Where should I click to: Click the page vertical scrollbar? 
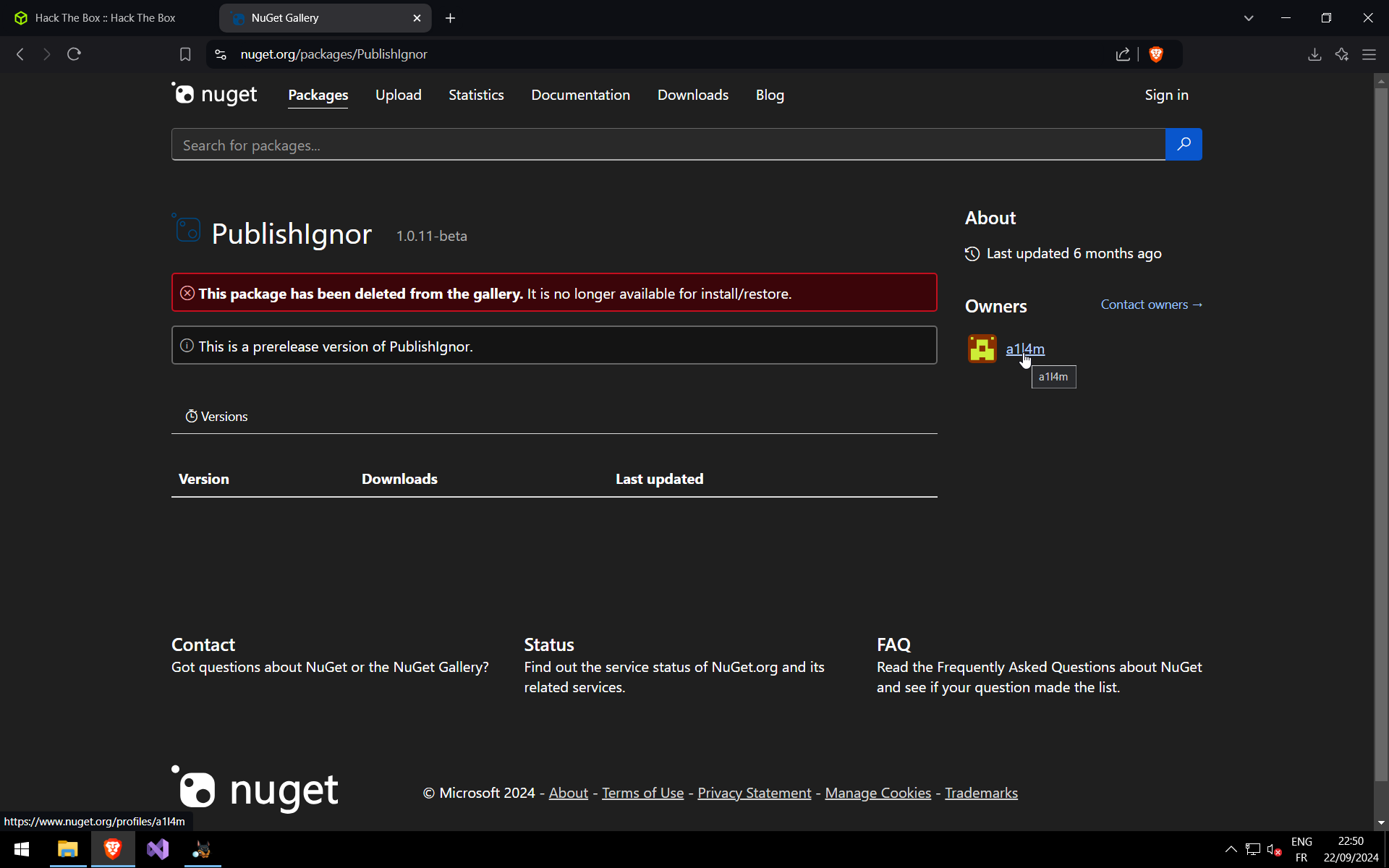(x=1381, y=434)
